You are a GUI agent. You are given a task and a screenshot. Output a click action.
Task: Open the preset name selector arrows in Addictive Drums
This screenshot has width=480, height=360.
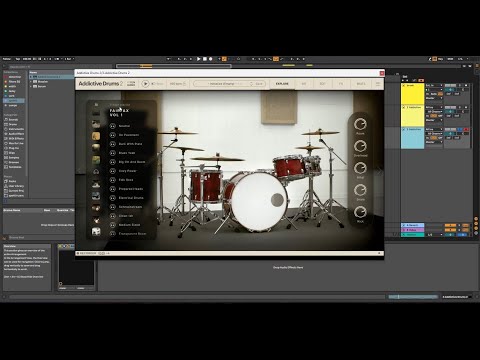[x=251, y=84]
